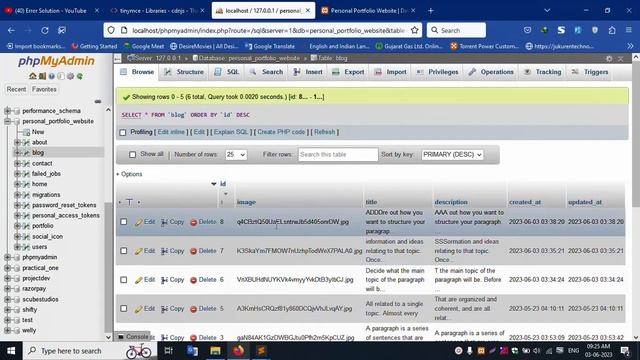
Task: Expand razorpay database node
Action: pos(7,289)
